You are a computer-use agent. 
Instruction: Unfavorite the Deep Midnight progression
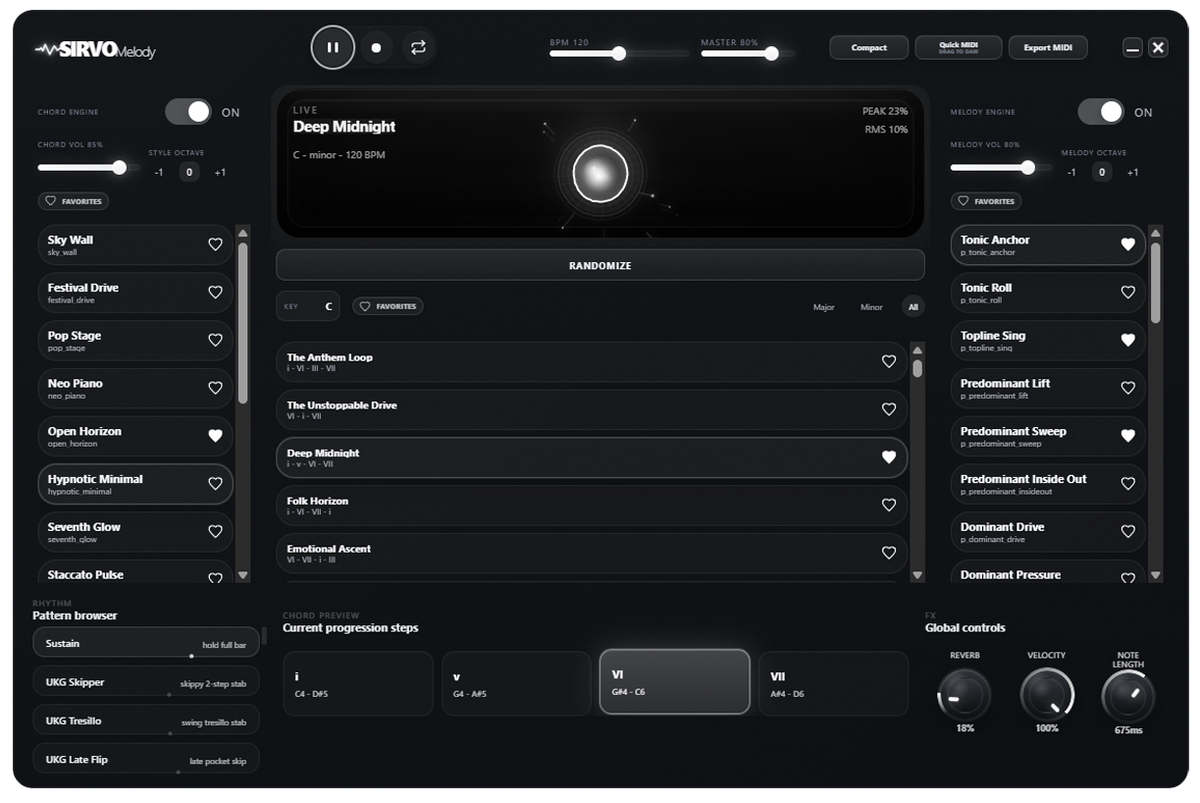(x=888, y=457)
